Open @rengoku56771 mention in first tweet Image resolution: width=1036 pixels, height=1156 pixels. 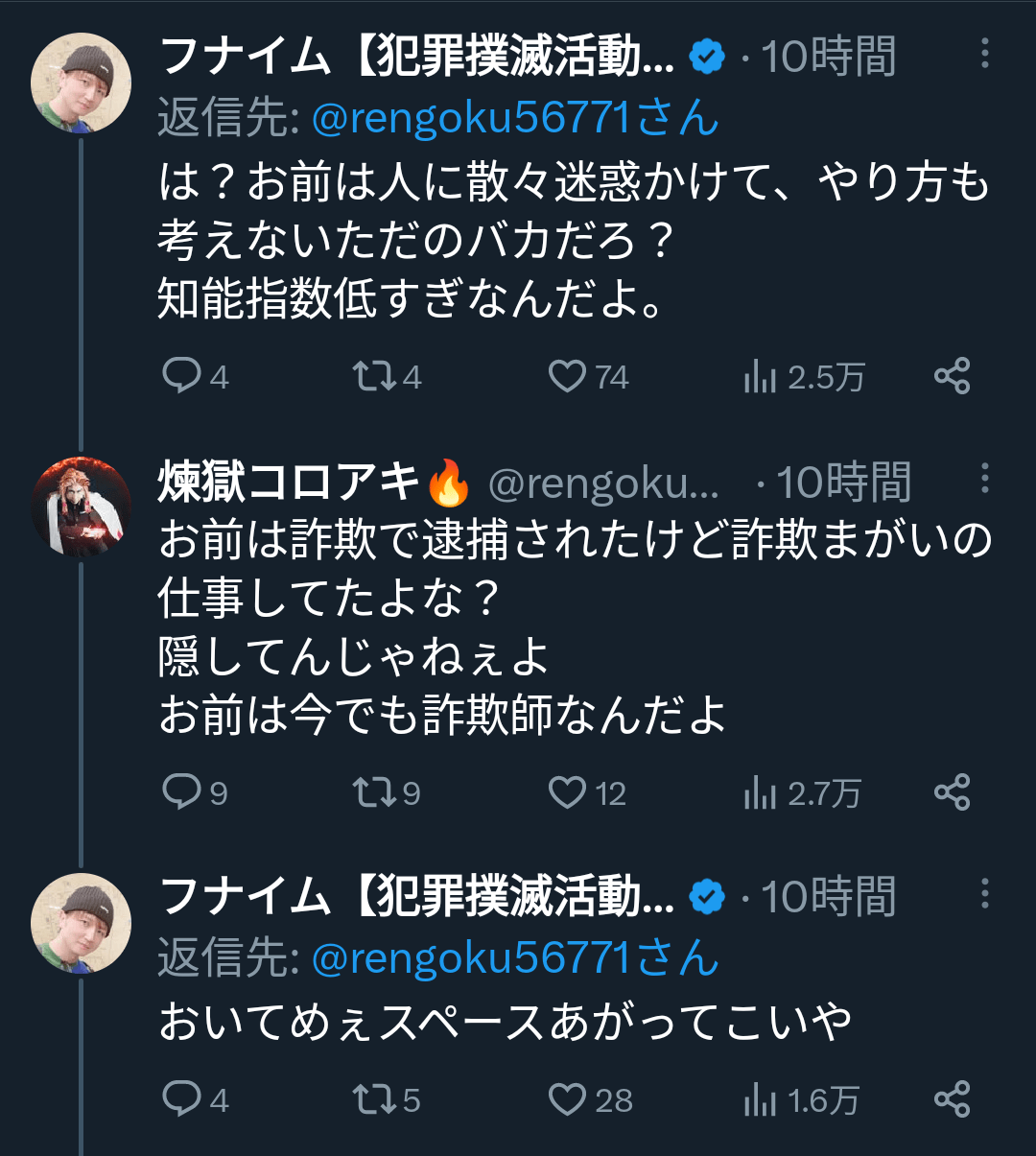coord(514,118)
